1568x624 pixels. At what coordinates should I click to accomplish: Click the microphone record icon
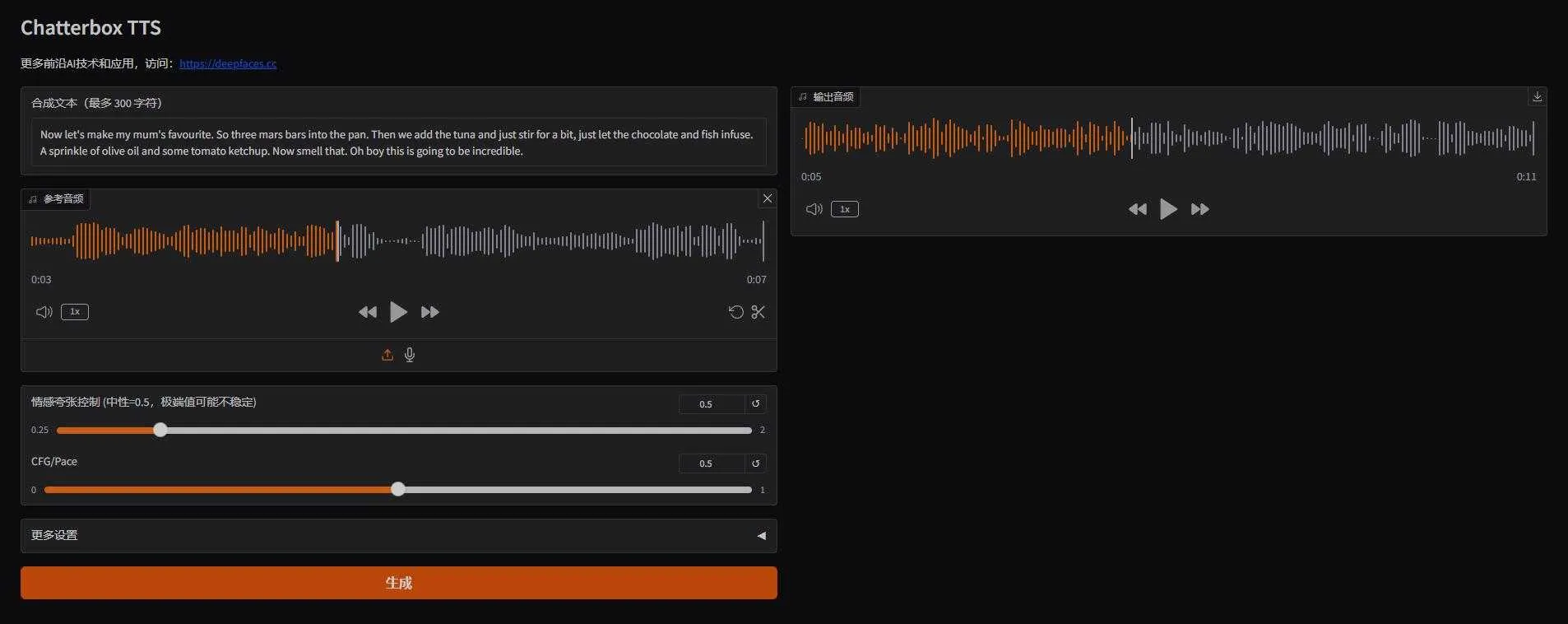coord(410,355)
